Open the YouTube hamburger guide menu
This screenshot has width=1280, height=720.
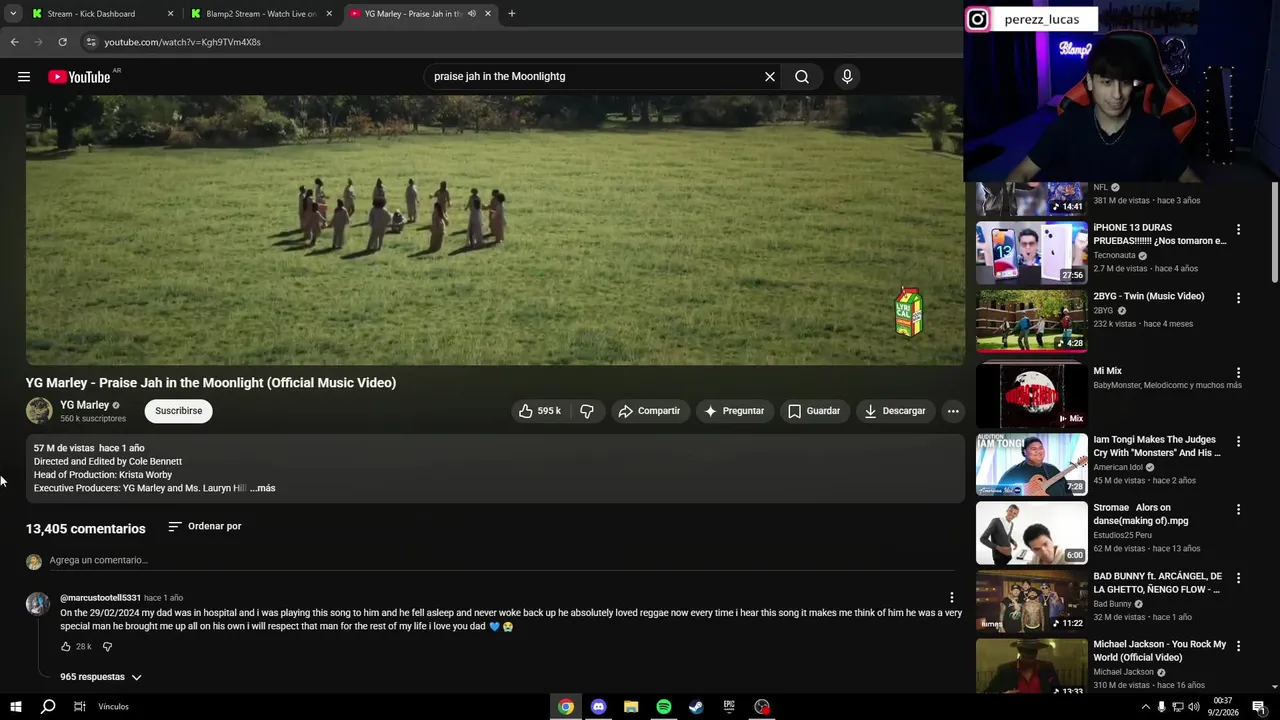coord(24,77)
